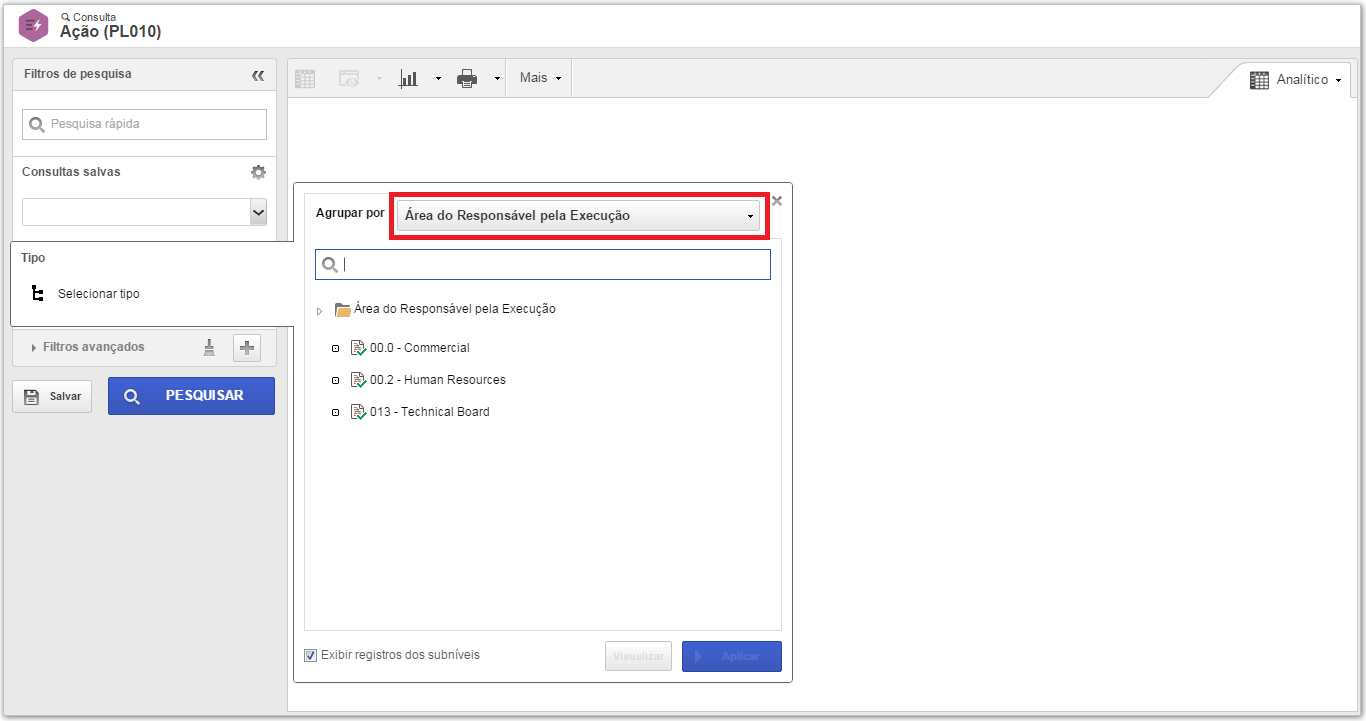Expand the 00.0 - Commercial tree node
This screenshot has height=721, width=1366.
(336, 348)
